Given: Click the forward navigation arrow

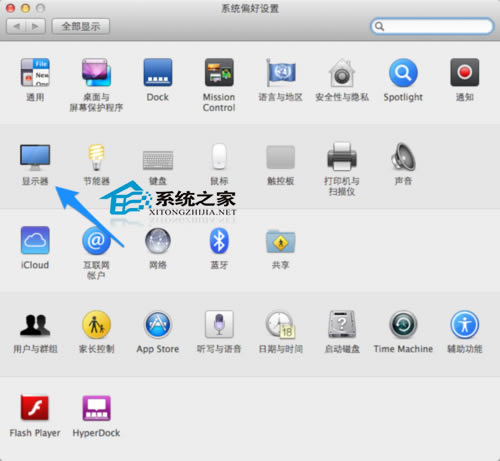Looking at the screenshot, I should pos(35,26).
